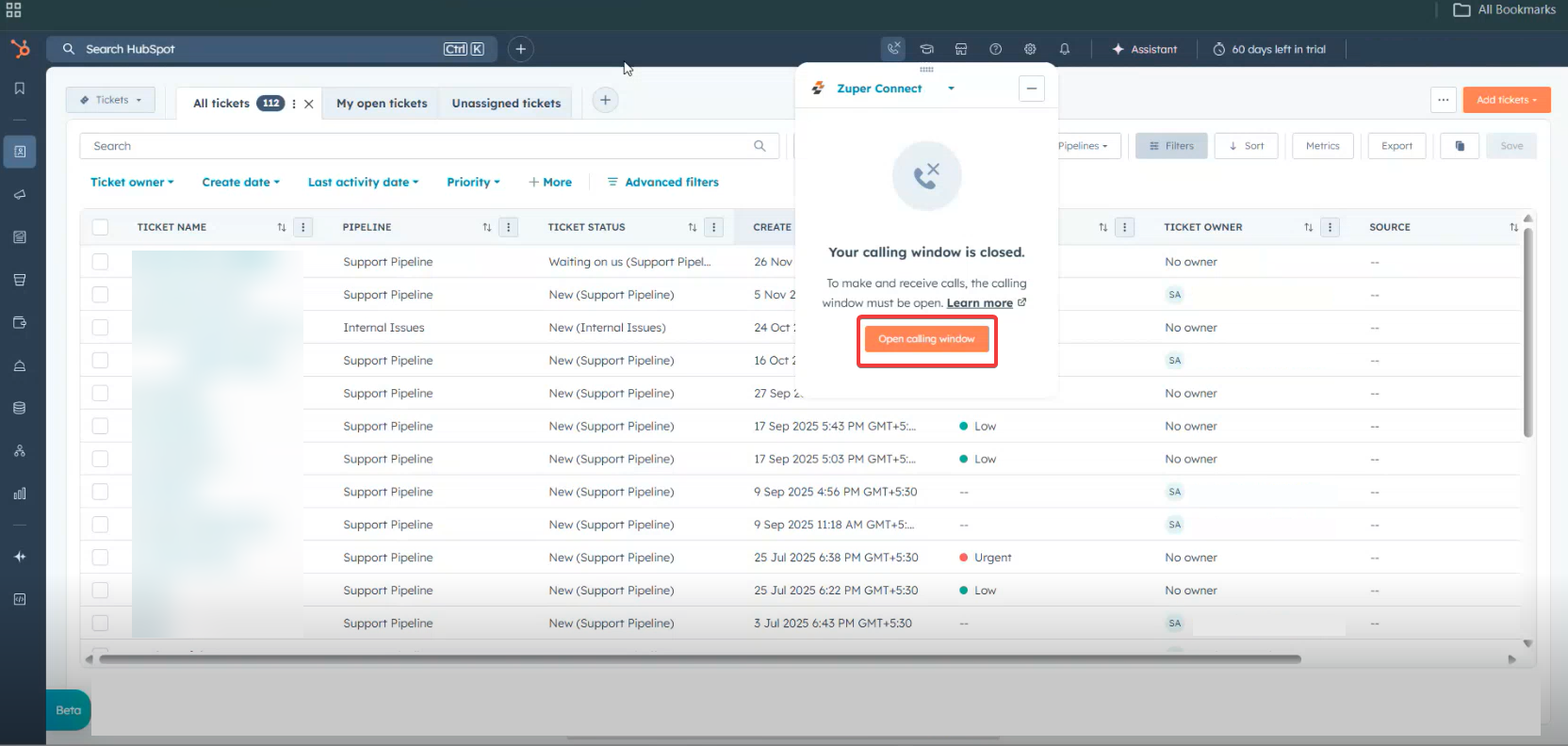Close the All tickets view tab
This screenshot has height=746, width=1568.
pos(309,104)
